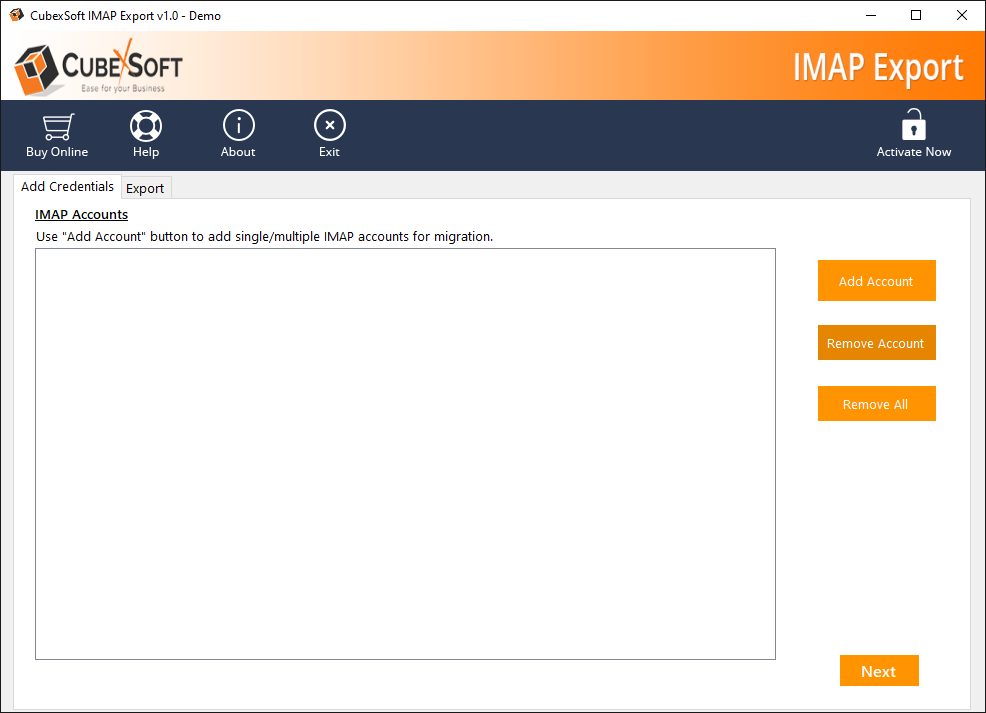Switch to the Export tab

145,189
